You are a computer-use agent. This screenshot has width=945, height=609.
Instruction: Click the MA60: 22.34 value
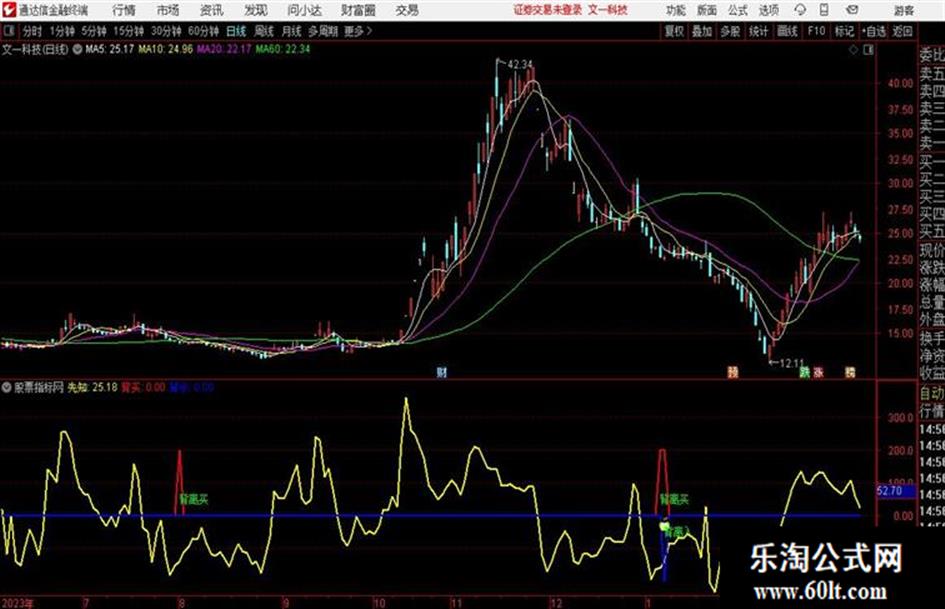[282, 49]
